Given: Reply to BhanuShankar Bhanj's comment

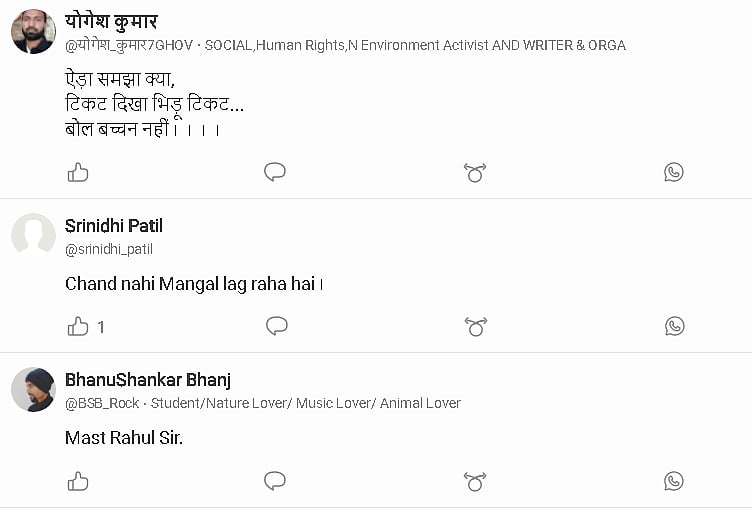Looking at the screenshot, I should [x=275, y=481].
